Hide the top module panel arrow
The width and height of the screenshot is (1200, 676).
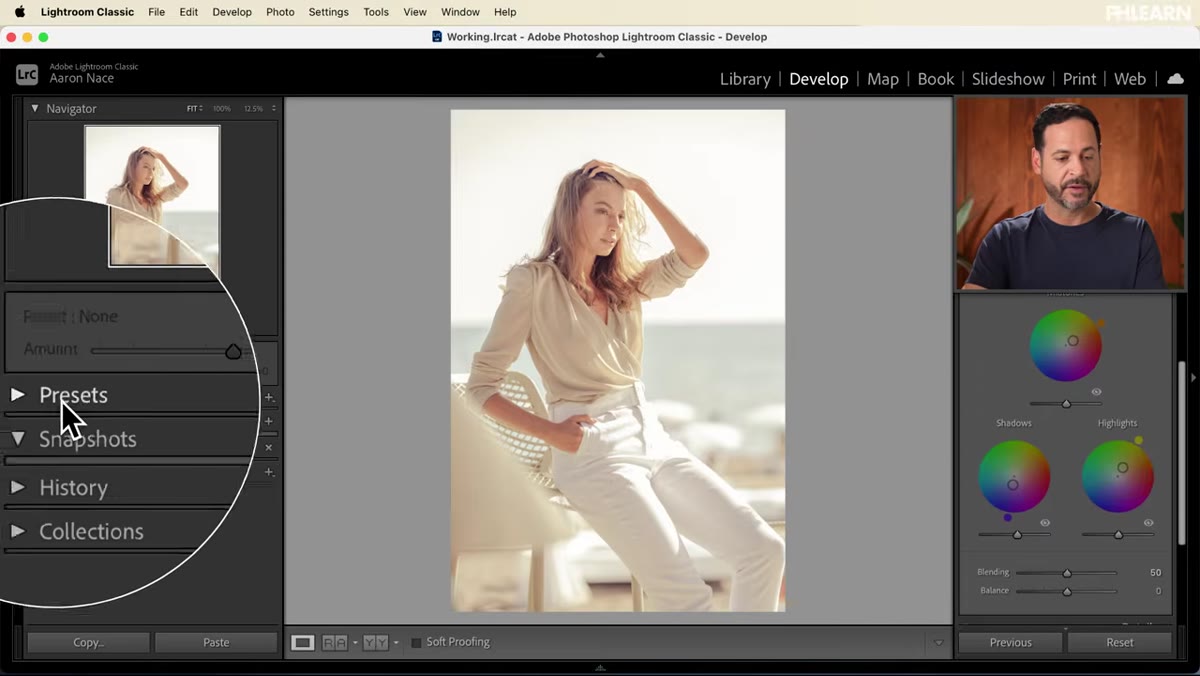pos(600,55)
